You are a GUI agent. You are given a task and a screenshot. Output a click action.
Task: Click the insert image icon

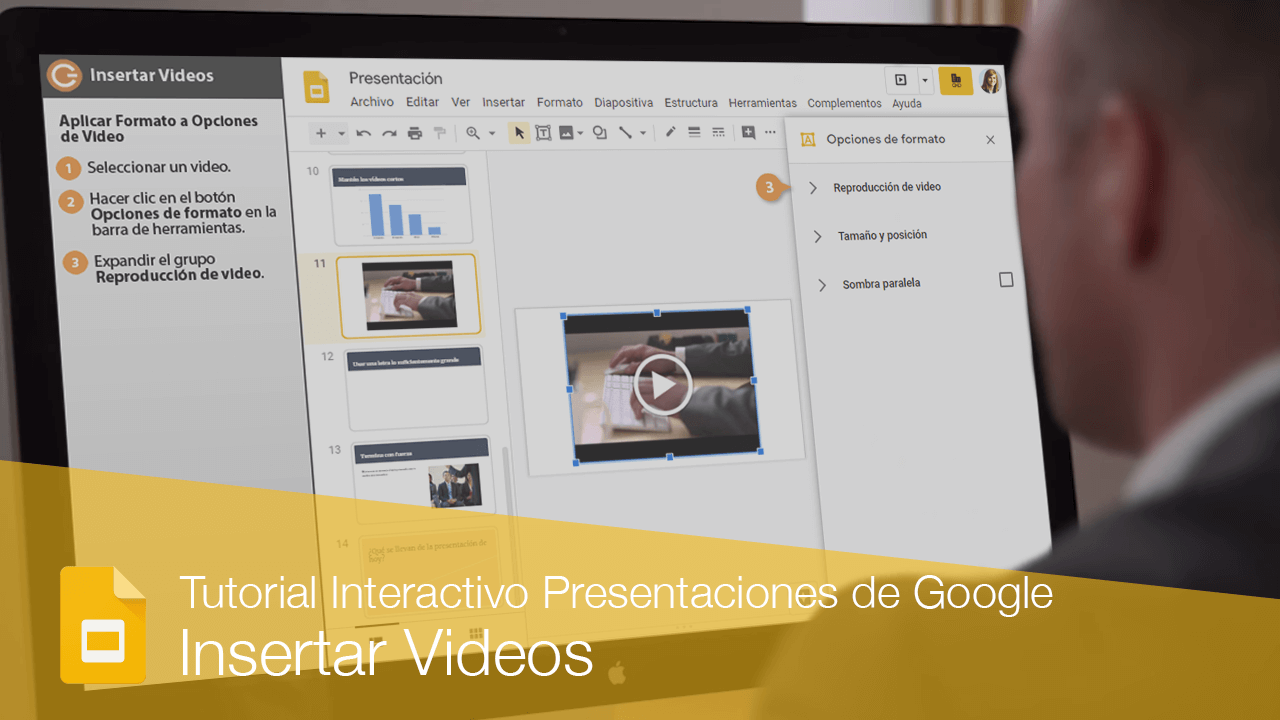coord(566,133)
